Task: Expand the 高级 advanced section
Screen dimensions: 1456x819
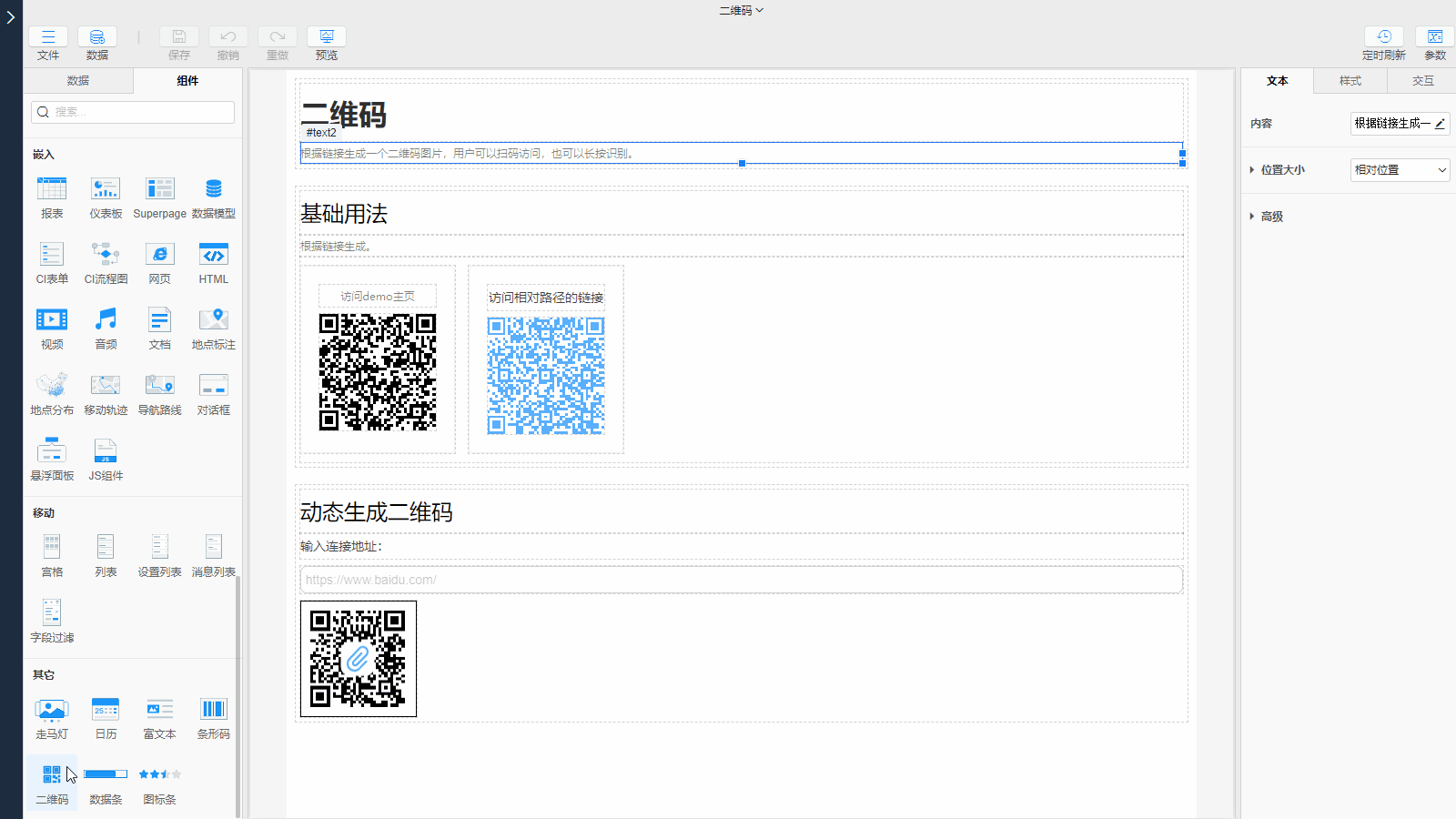Action: coord(1271,217)
